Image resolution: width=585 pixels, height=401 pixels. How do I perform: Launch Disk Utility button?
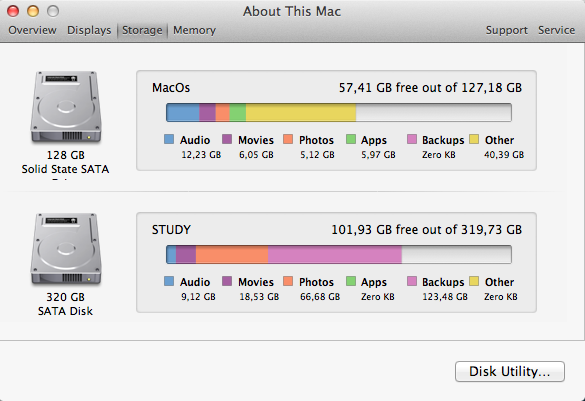point(510,371)
